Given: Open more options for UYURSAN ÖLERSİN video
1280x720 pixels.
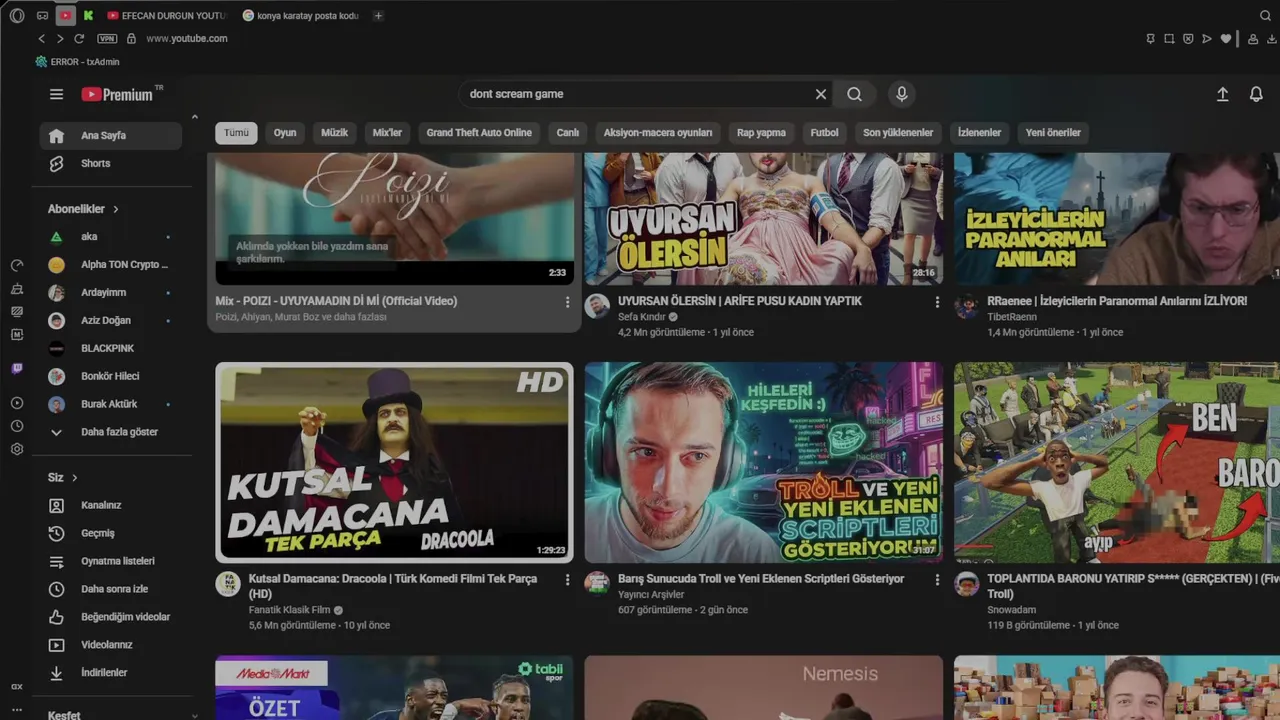Looking at the screenshot, I should (937, 302).
